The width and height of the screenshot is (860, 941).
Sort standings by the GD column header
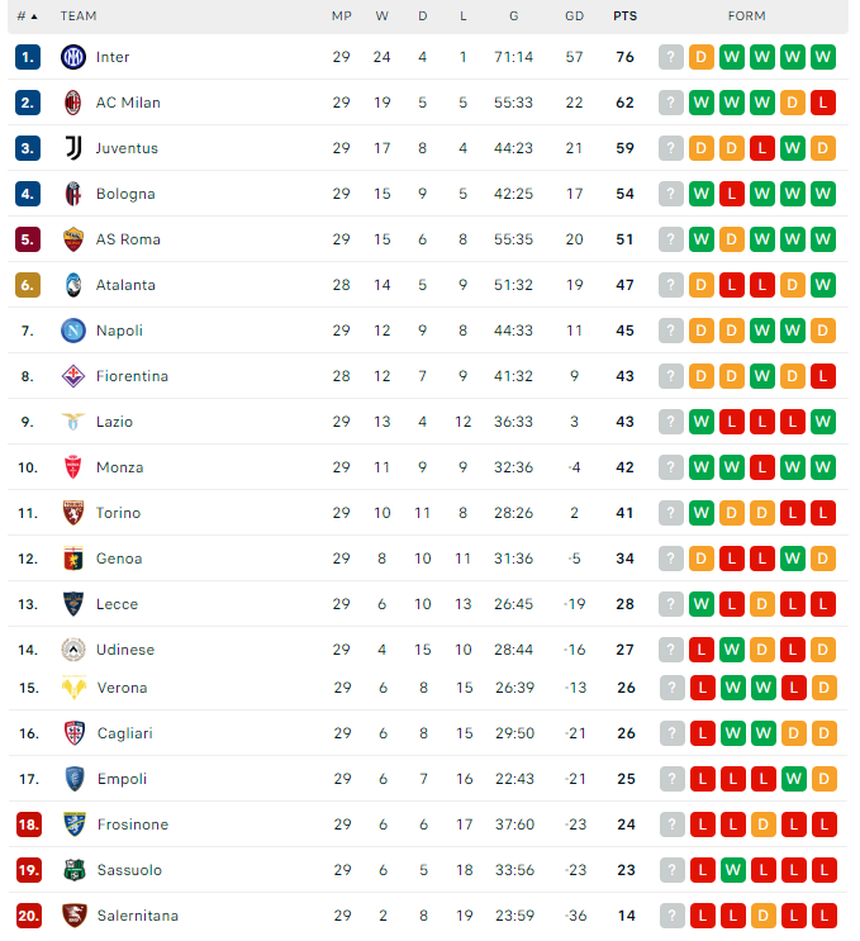click(574, 16)
